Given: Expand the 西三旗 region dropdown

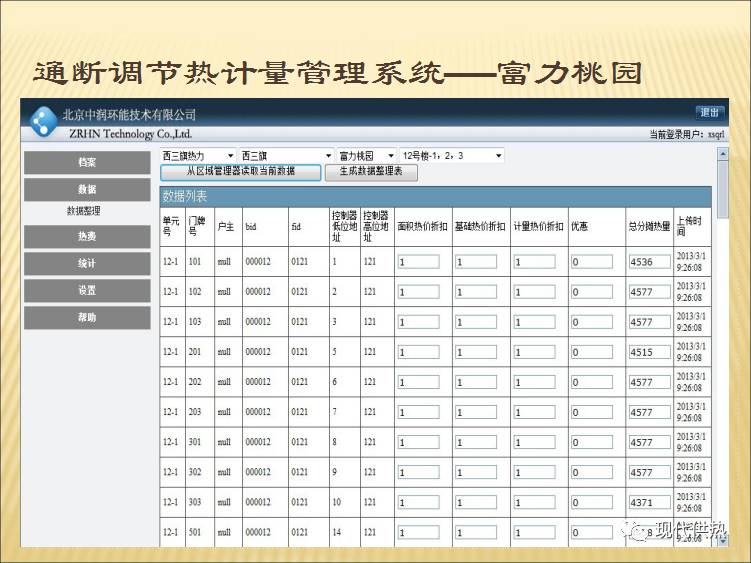Looking at the screenshot, I should pyautogui.click(x=286, y=156).
